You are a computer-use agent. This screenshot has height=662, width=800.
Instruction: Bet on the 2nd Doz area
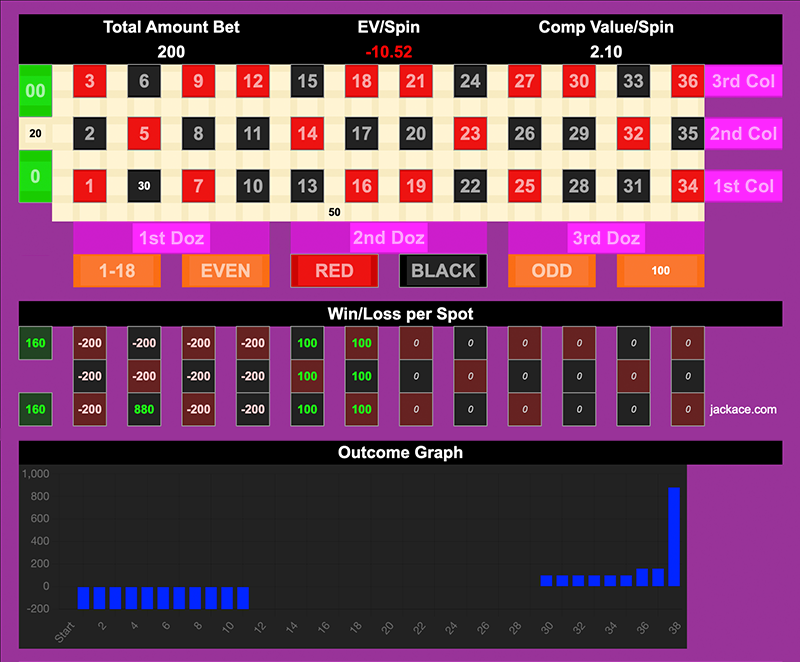388,238
